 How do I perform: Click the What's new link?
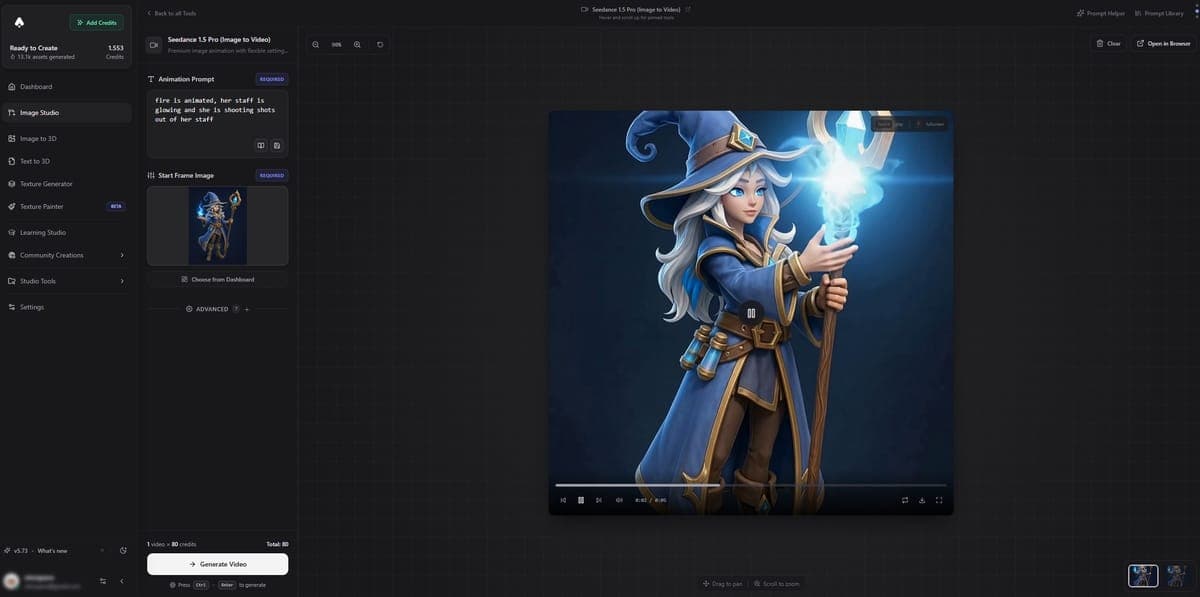click(53, 551)
